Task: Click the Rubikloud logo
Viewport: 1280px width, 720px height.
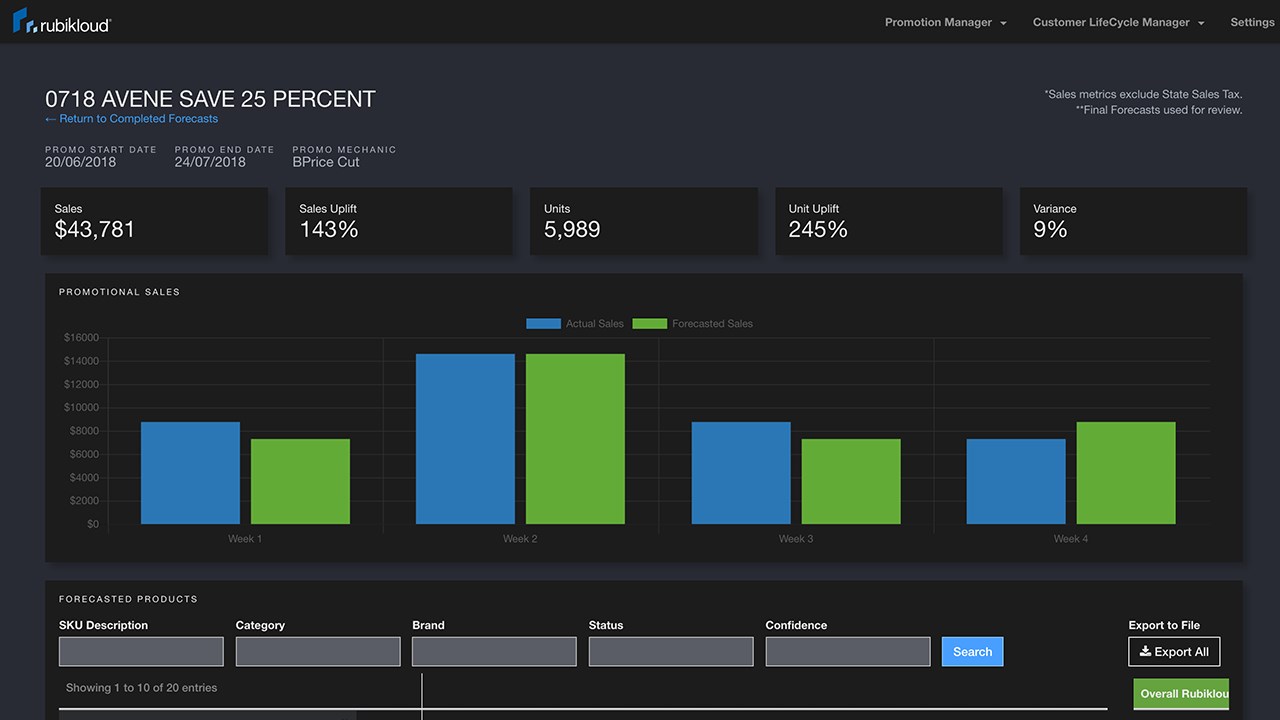Action: coord(62,22)
